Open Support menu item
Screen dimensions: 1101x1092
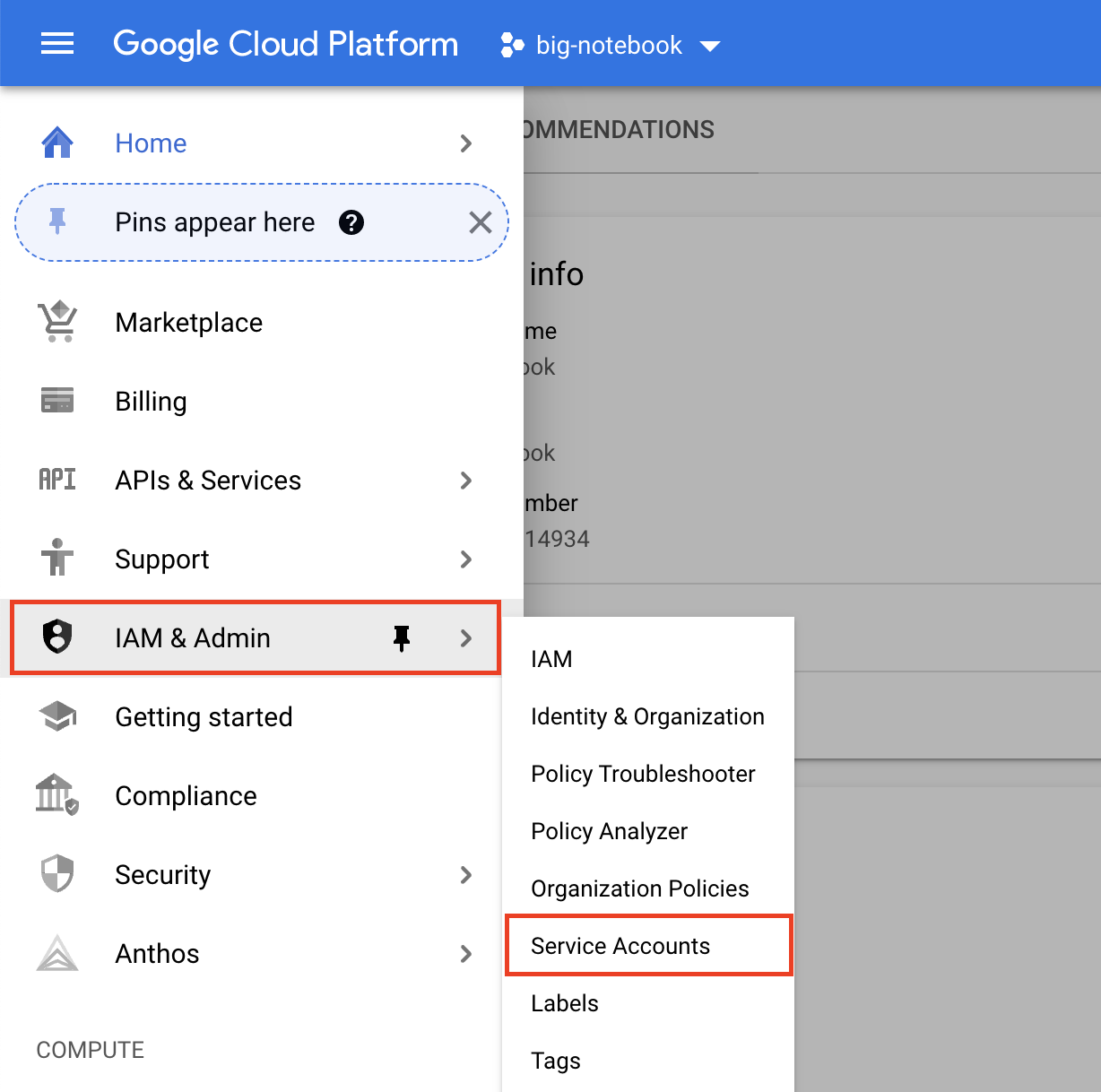162,559
